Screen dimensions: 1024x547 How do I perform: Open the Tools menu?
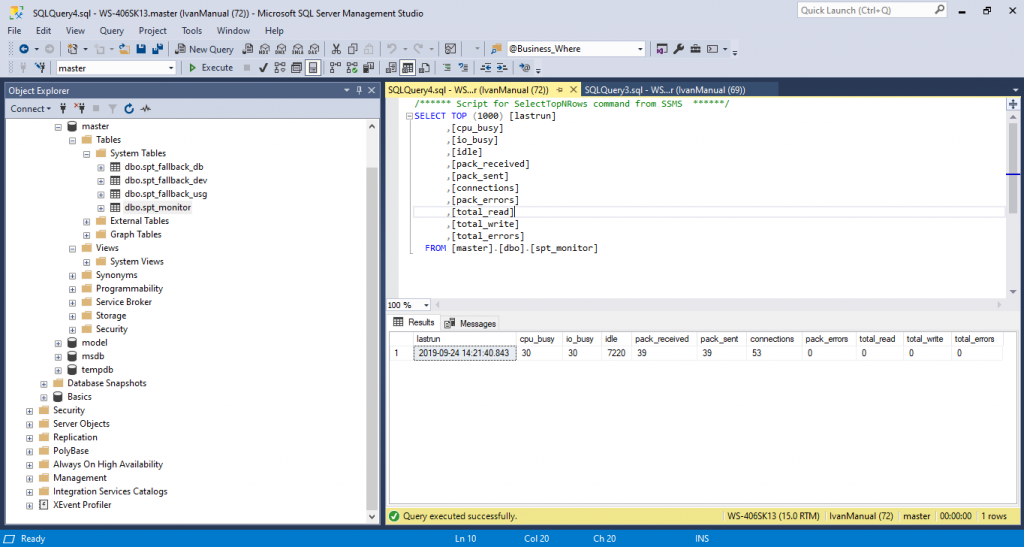[x=191, y=31]
